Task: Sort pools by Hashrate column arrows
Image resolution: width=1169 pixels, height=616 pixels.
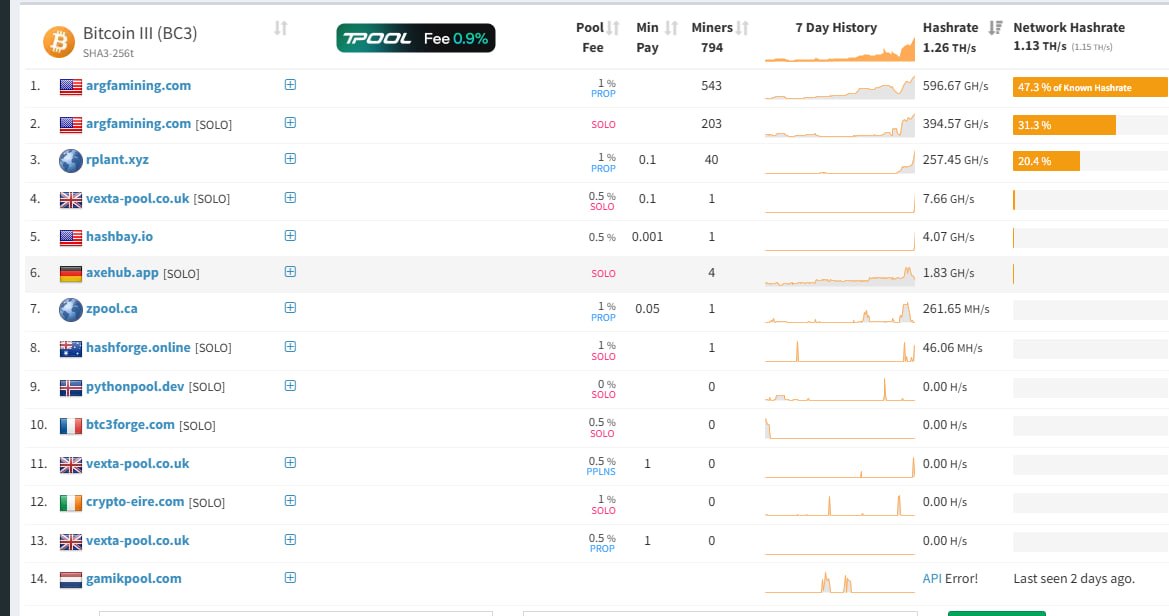Action: click(995, 28)
